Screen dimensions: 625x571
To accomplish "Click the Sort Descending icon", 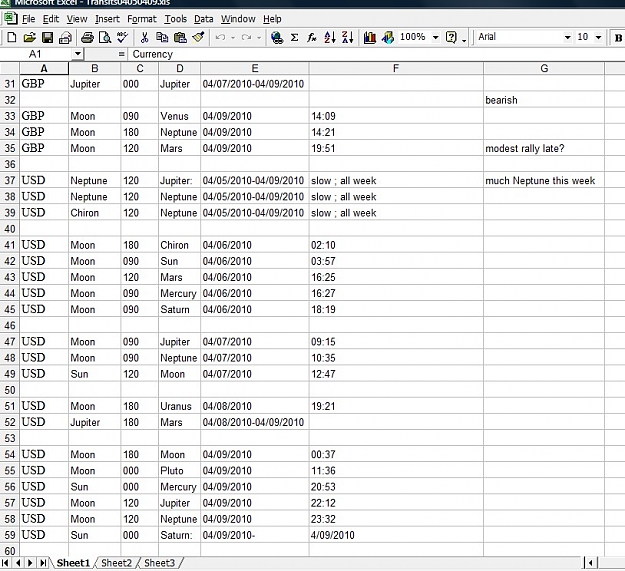I will click(348, 37).
